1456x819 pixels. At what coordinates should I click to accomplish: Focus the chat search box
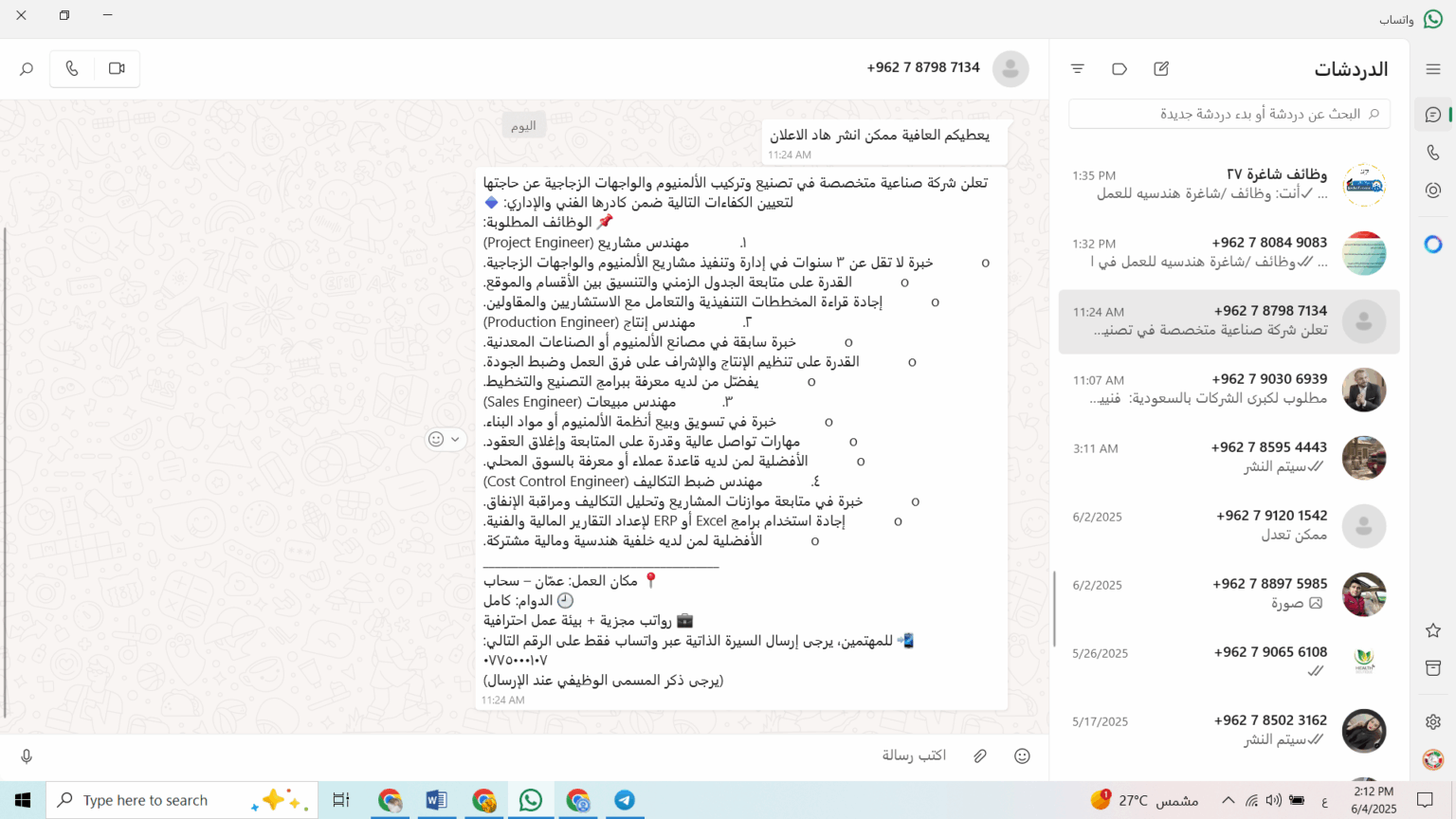pyautogui.click(x=1229, y=114)
